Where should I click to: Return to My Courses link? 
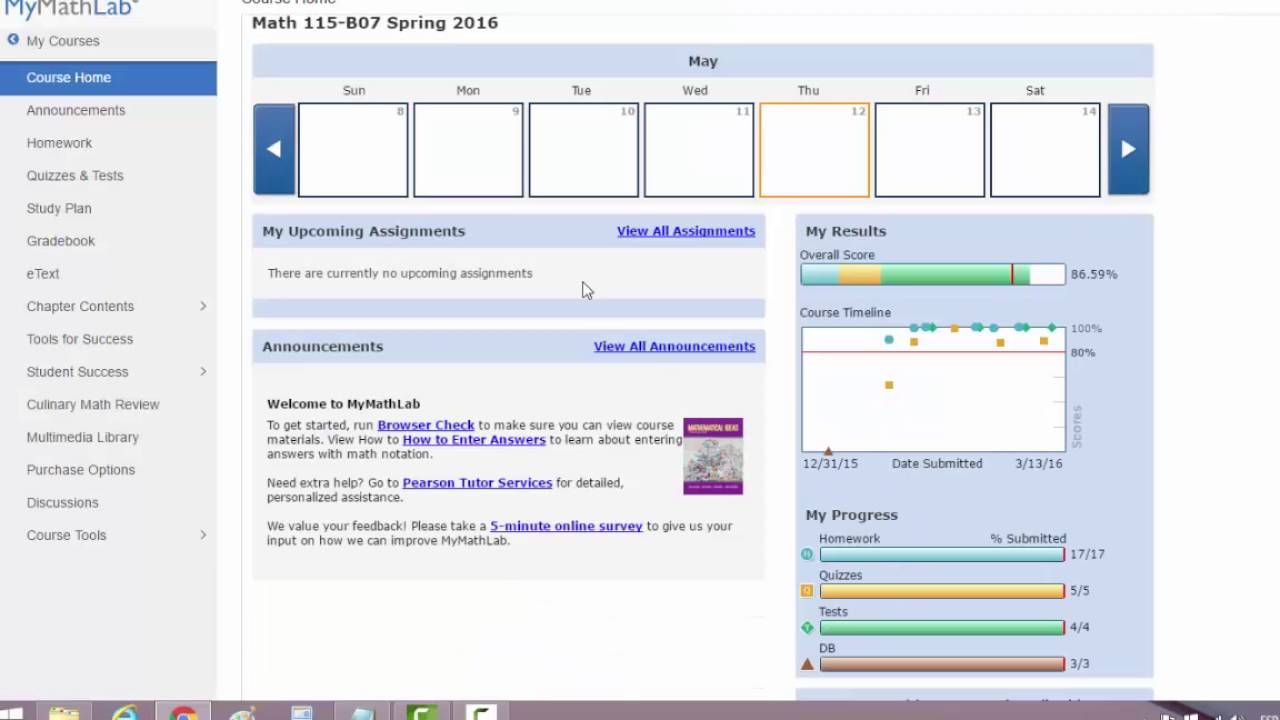click(x=63, y=41)
